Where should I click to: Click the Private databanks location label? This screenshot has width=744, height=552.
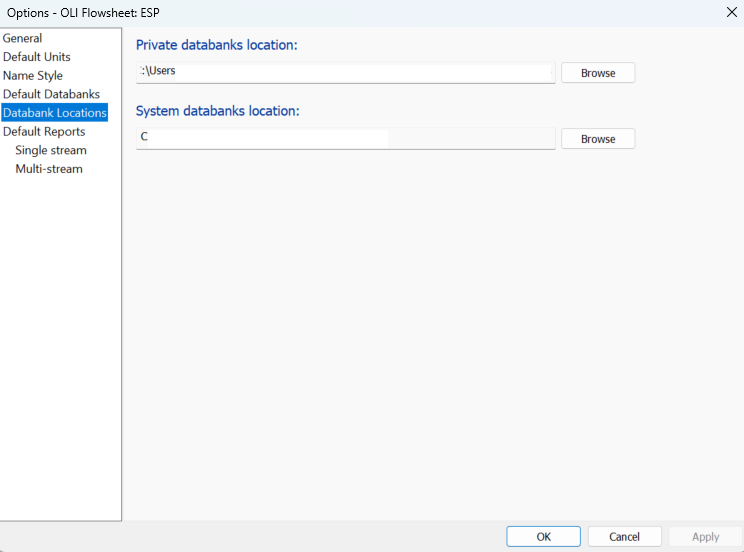[217, 45]
